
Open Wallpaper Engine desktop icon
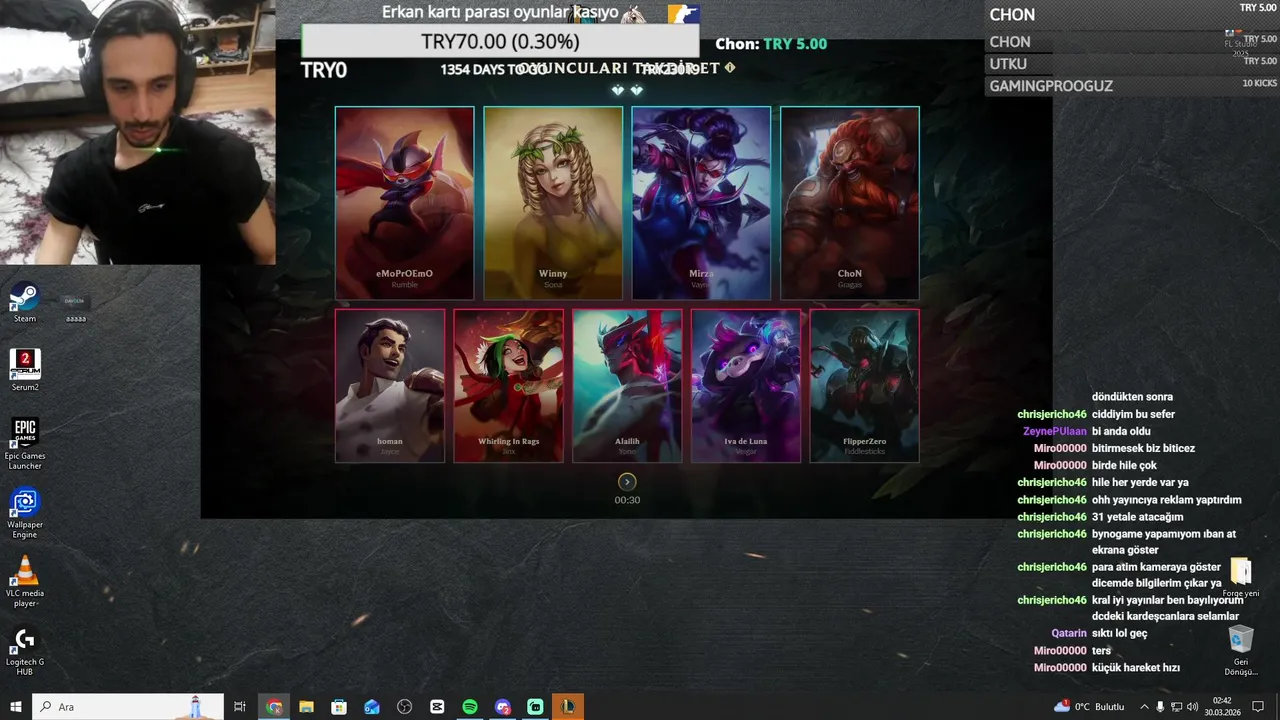[24, 512]
